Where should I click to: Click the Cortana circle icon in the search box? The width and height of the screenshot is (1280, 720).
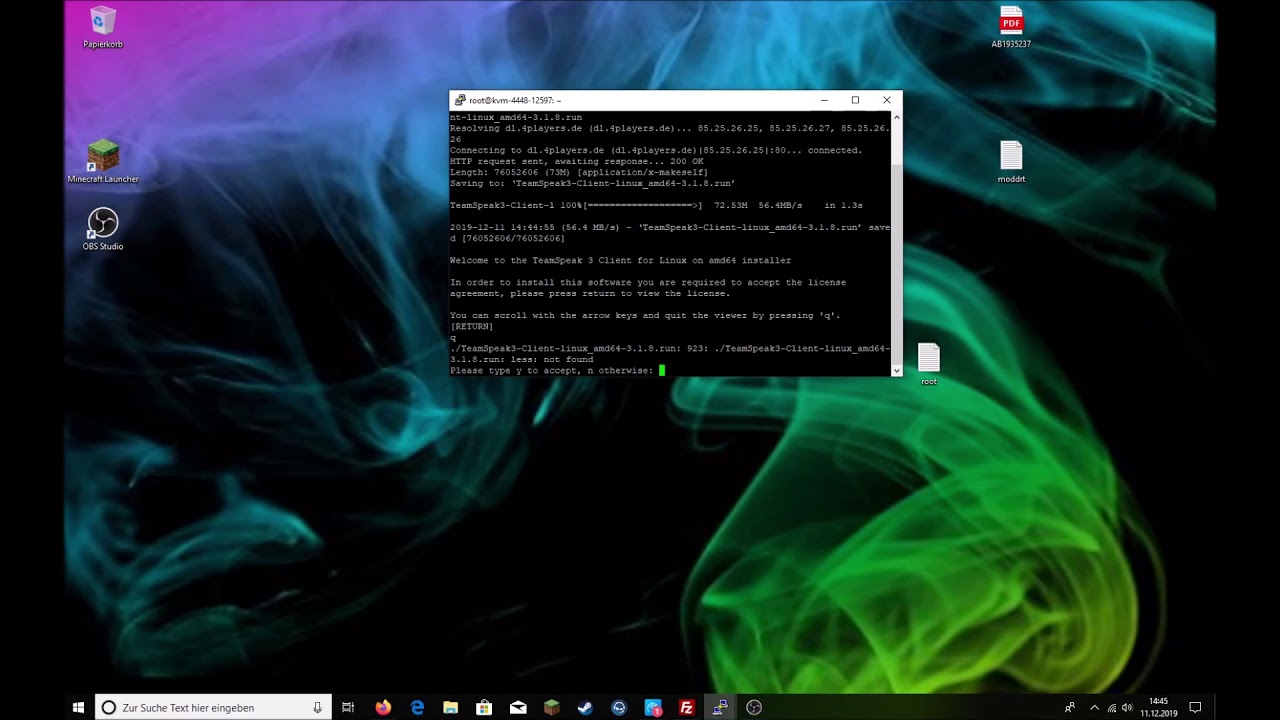109,707
